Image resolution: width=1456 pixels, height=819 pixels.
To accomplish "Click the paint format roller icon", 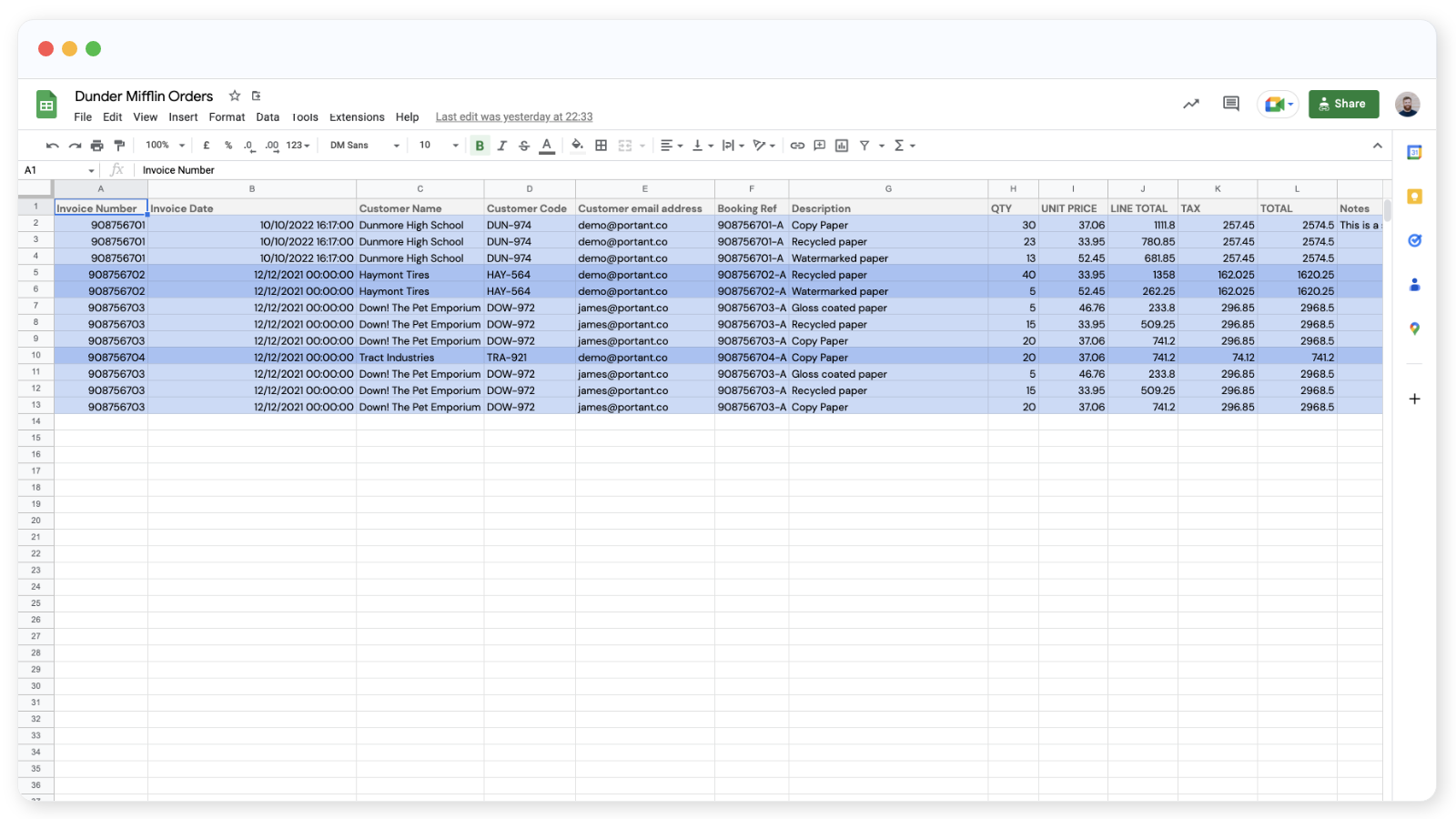I will (119, 146).
